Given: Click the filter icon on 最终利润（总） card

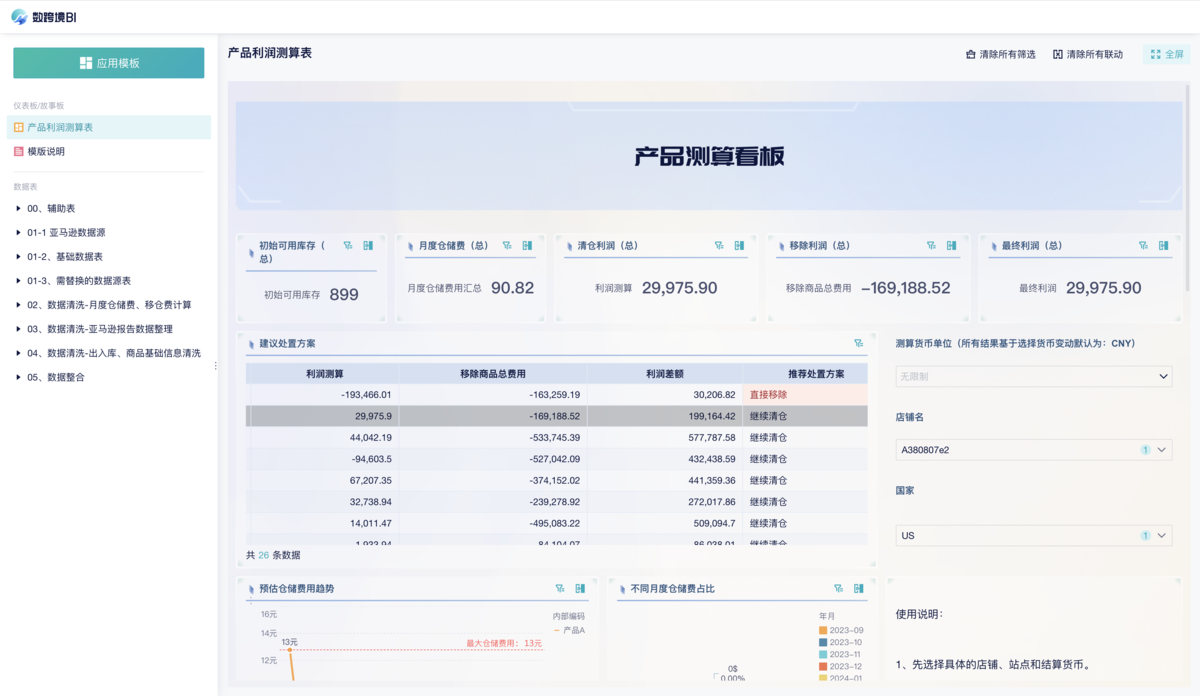Looking at the screenshot, I should [1141, 244].
